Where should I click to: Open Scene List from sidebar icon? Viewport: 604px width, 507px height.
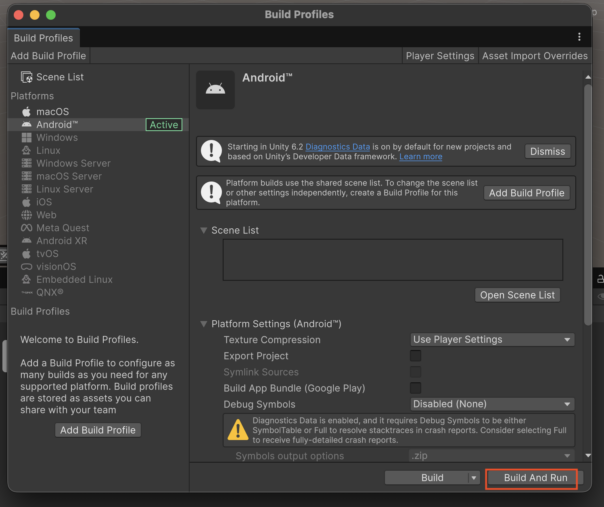click(x=27, y=77)
